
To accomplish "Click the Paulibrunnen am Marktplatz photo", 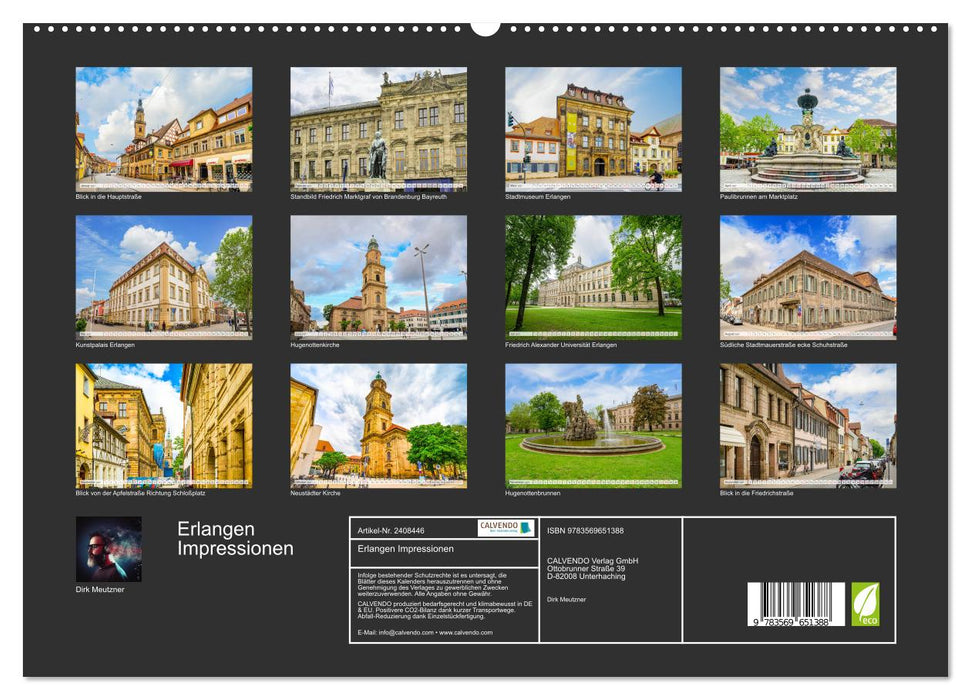I will point(808,129).
